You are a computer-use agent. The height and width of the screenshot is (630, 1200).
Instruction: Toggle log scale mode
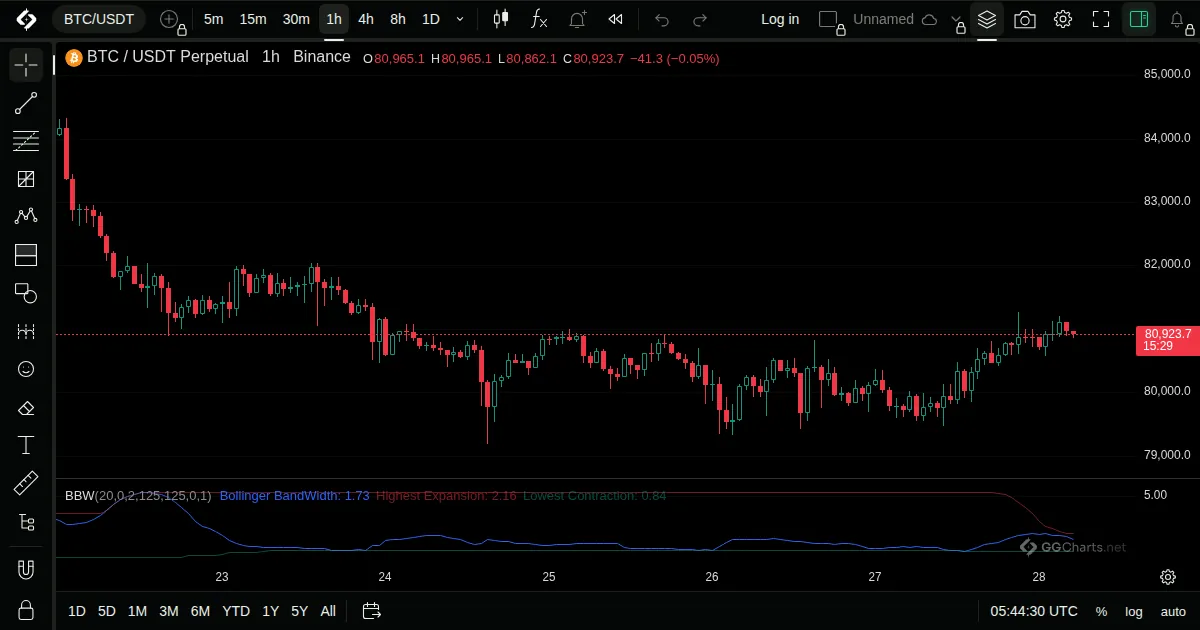(x=1134, y=611)
